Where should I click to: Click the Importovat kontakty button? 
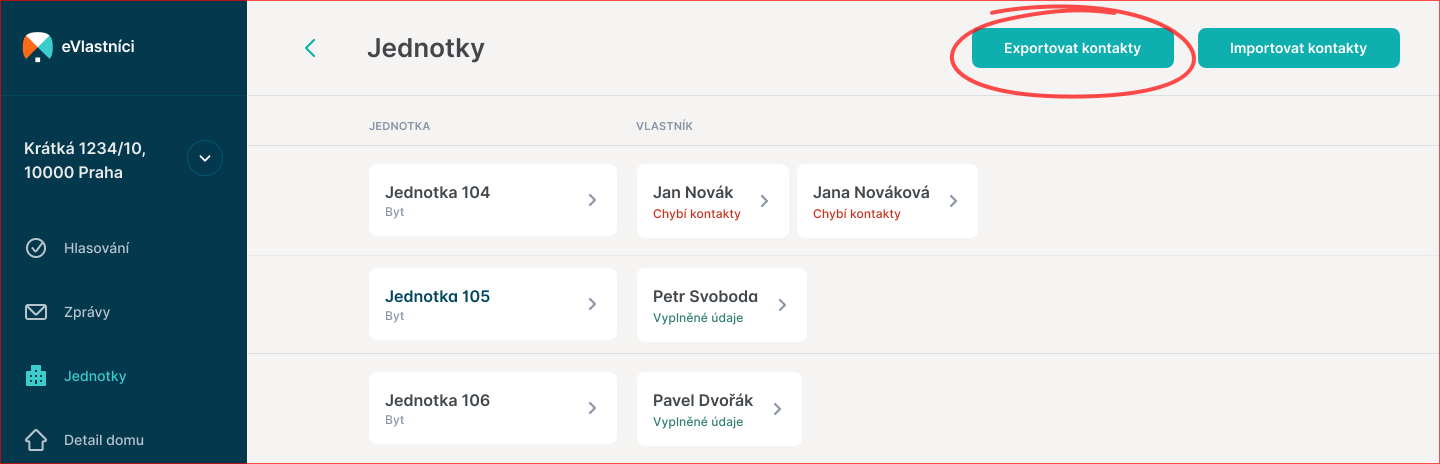[1298, 48]
